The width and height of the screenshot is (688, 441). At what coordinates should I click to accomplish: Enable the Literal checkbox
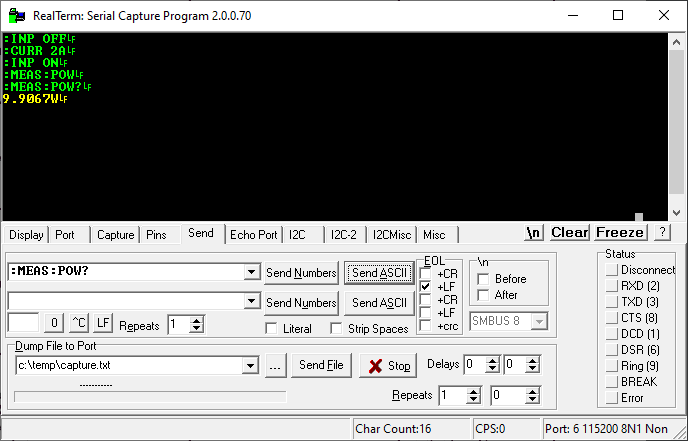pyautogui.click(x=272, y=328)
